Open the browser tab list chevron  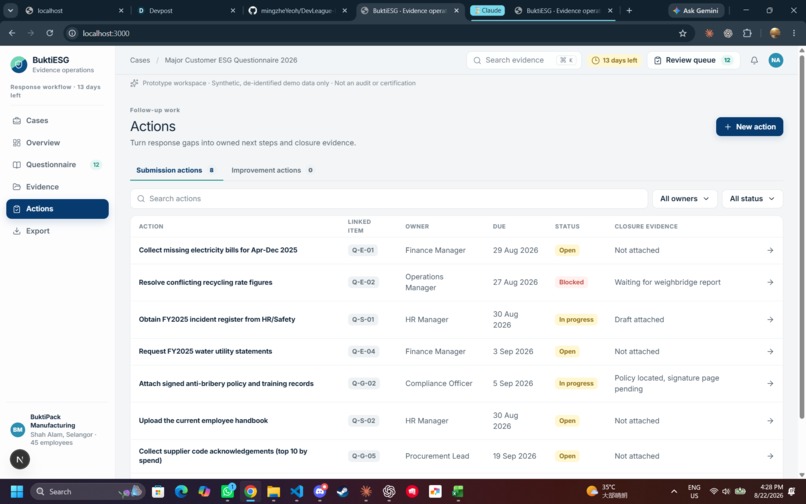[10, 10]
